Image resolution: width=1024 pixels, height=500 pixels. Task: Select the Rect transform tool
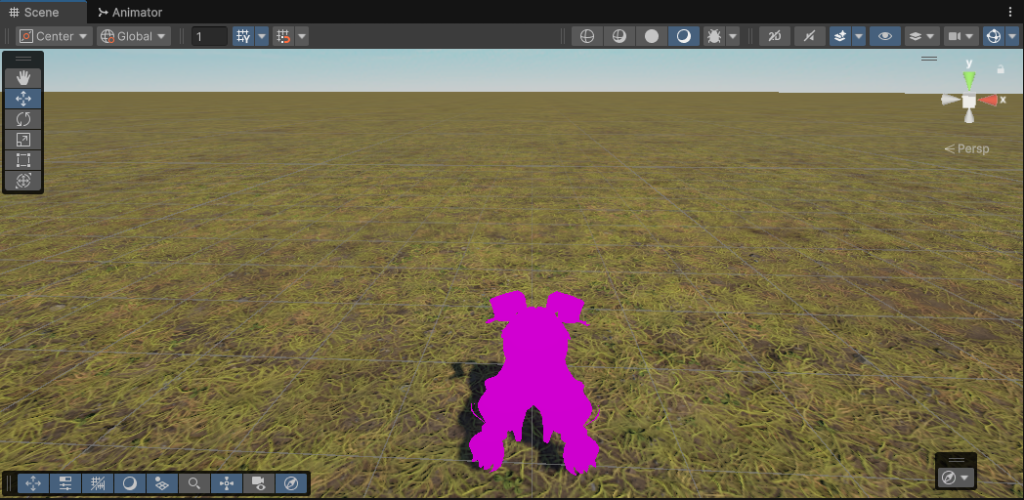click(23, 160)
